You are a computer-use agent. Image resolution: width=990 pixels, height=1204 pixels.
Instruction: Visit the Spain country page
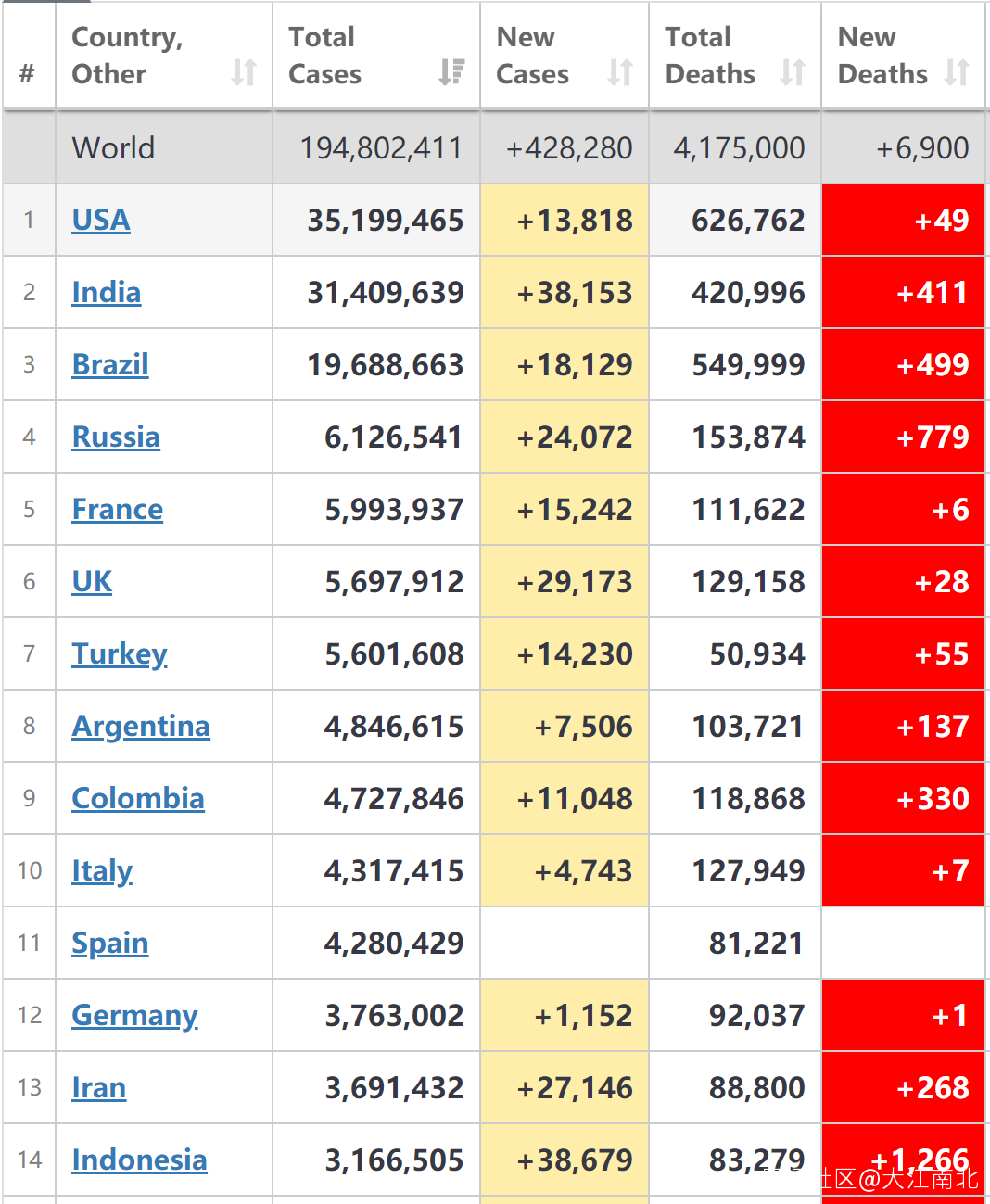pos(110,943)
